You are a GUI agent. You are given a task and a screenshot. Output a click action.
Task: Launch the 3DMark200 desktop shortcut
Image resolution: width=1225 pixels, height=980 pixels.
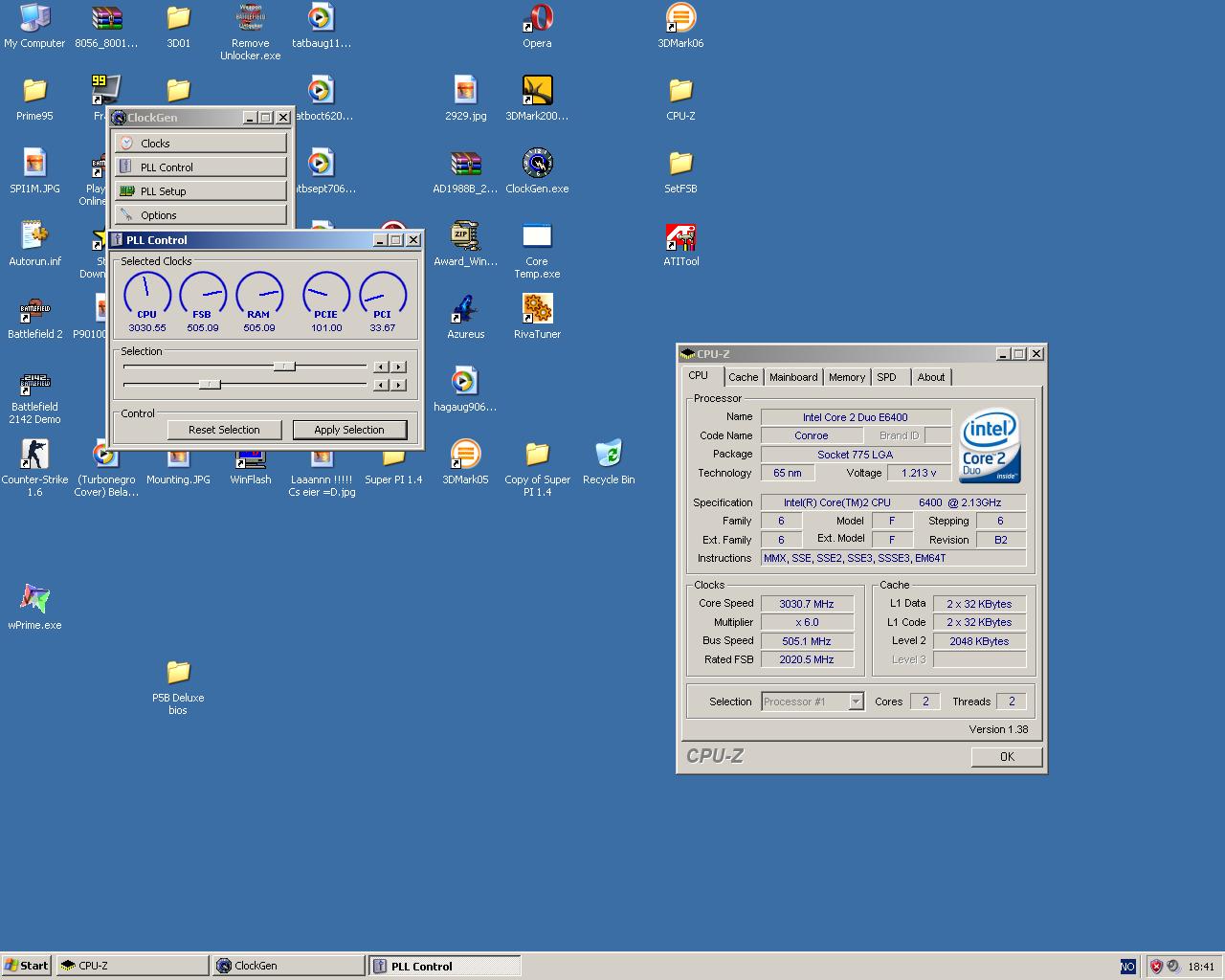pyautogui.click(x=537, y=99)
